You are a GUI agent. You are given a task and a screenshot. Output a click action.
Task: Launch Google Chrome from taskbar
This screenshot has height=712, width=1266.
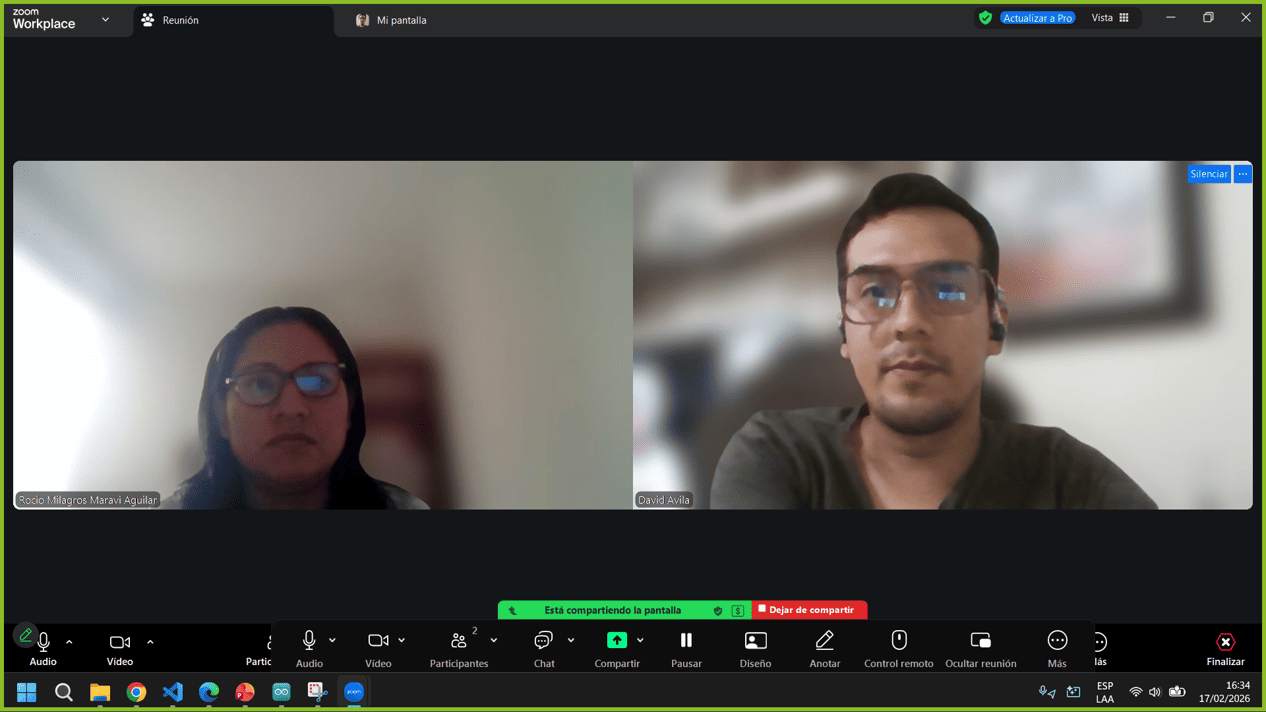[136, 692]
